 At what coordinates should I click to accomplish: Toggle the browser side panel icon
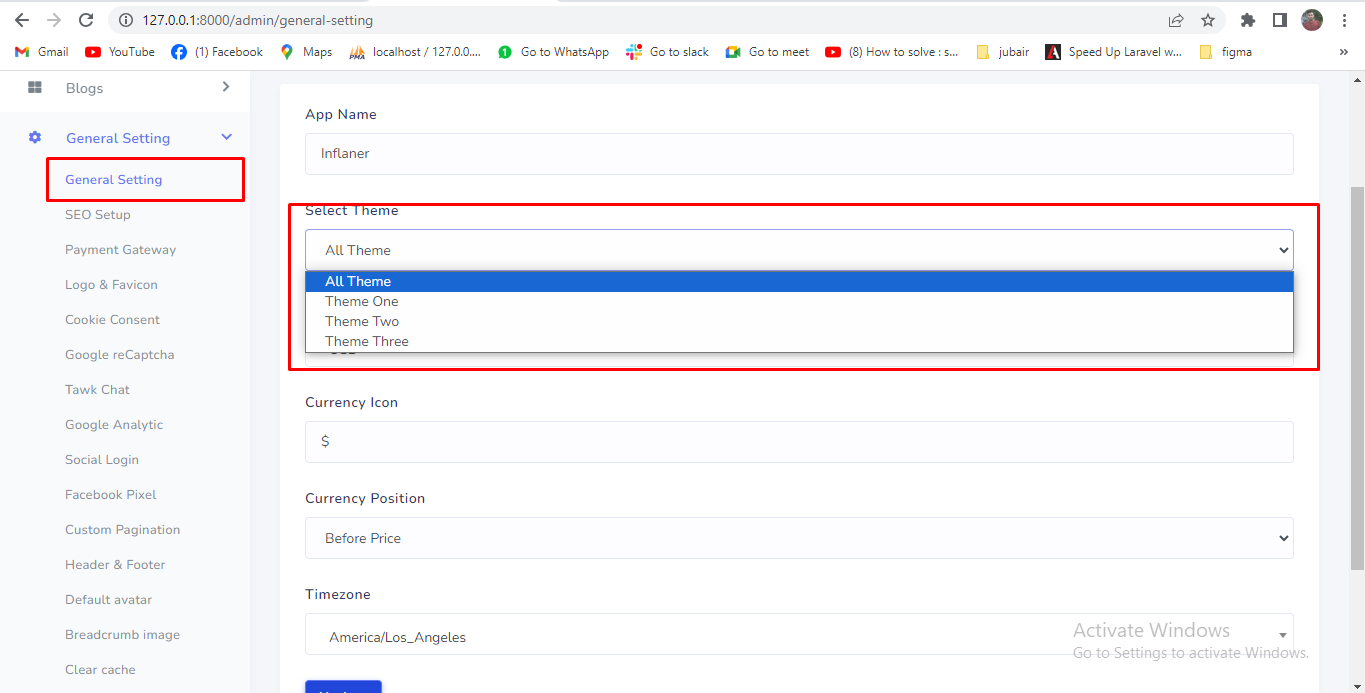(x=1279, y=20)
